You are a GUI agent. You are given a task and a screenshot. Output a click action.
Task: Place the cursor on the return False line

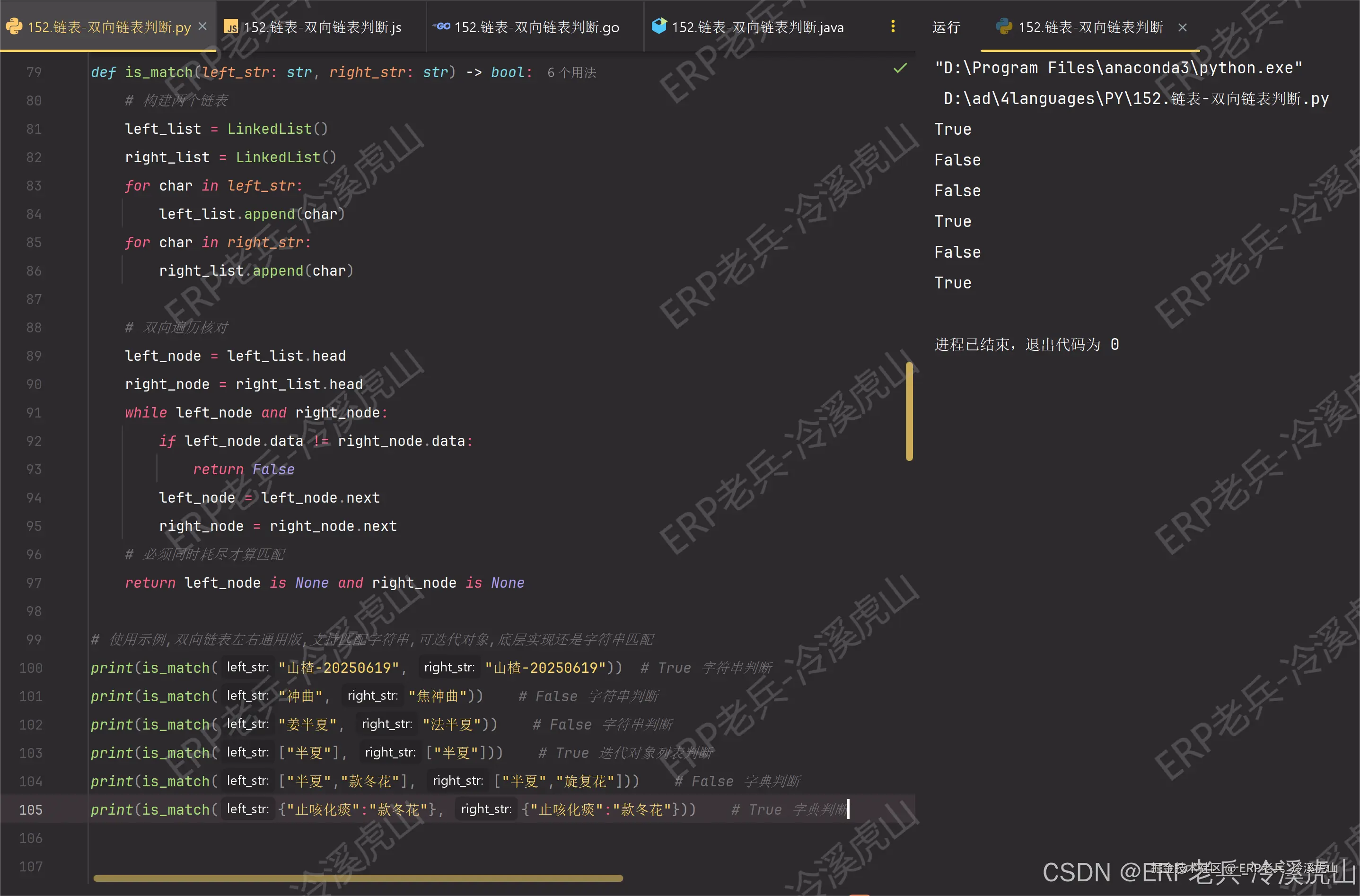click(x=244, y=470)
